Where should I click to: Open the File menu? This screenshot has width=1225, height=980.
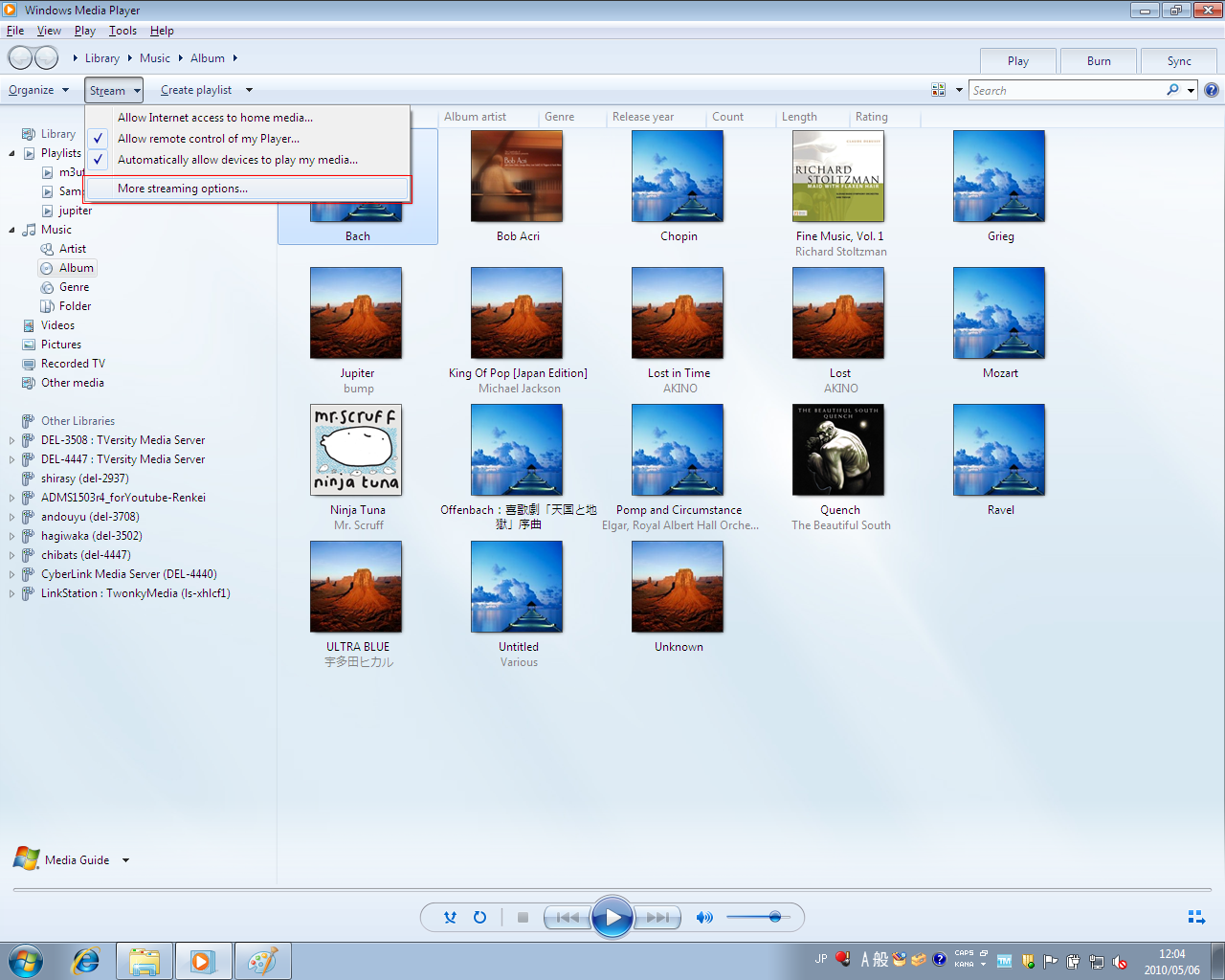coord(15,31)
